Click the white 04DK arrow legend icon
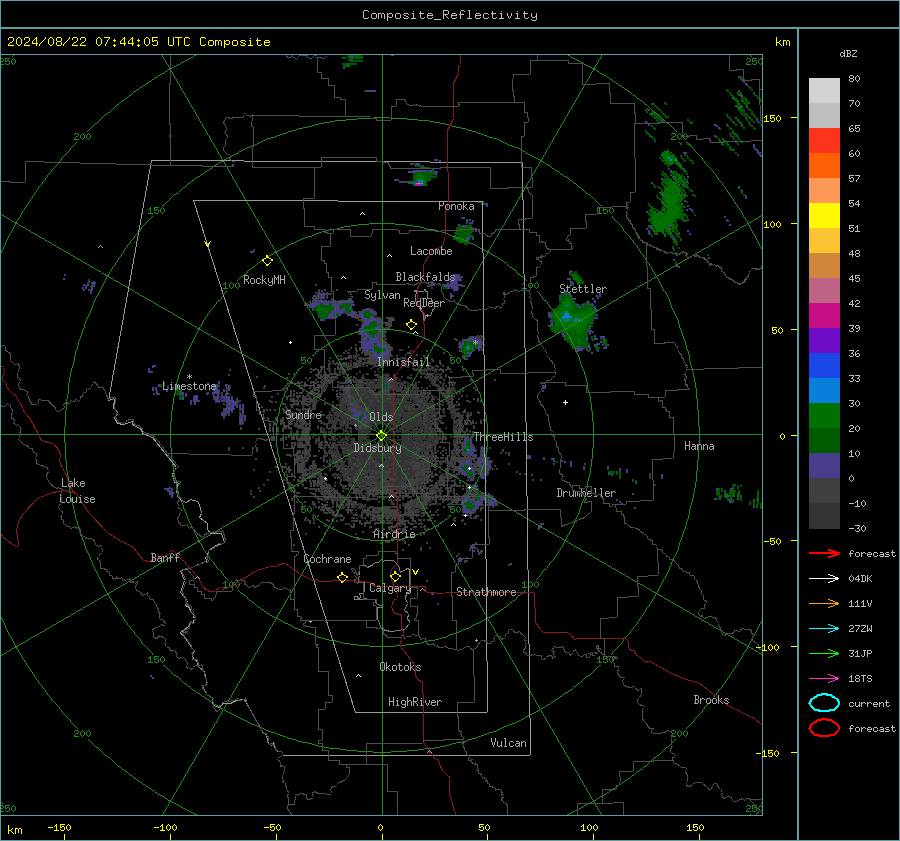This screenshot has width=900, height=841. click(824, 578)
